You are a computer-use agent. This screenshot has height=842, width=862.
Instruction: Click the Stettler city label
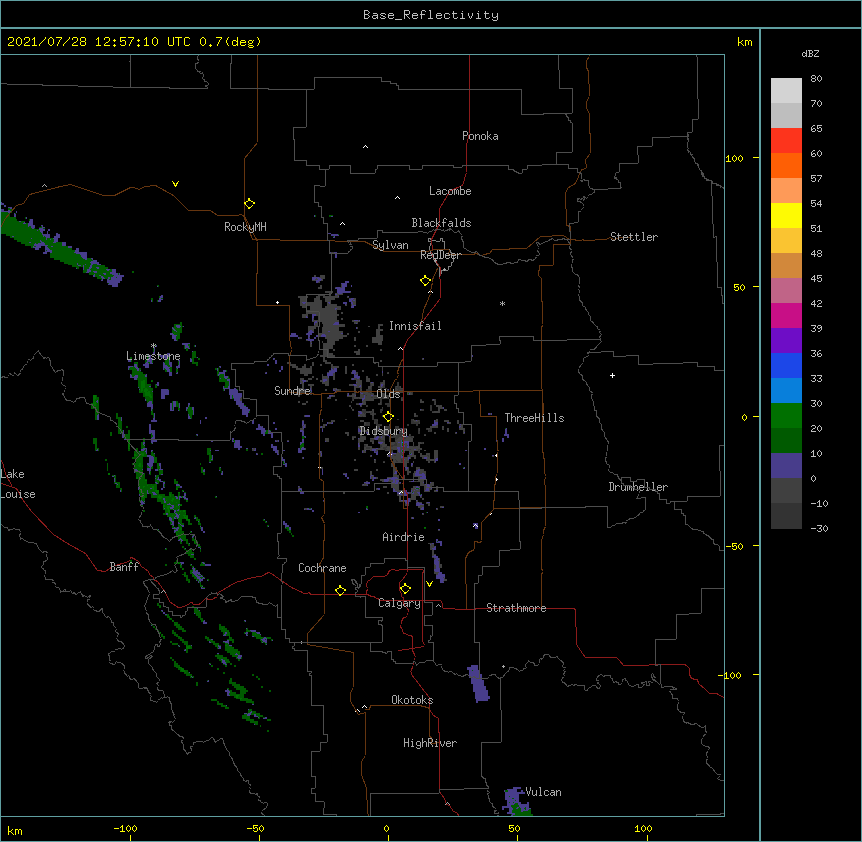coord(634,237)
